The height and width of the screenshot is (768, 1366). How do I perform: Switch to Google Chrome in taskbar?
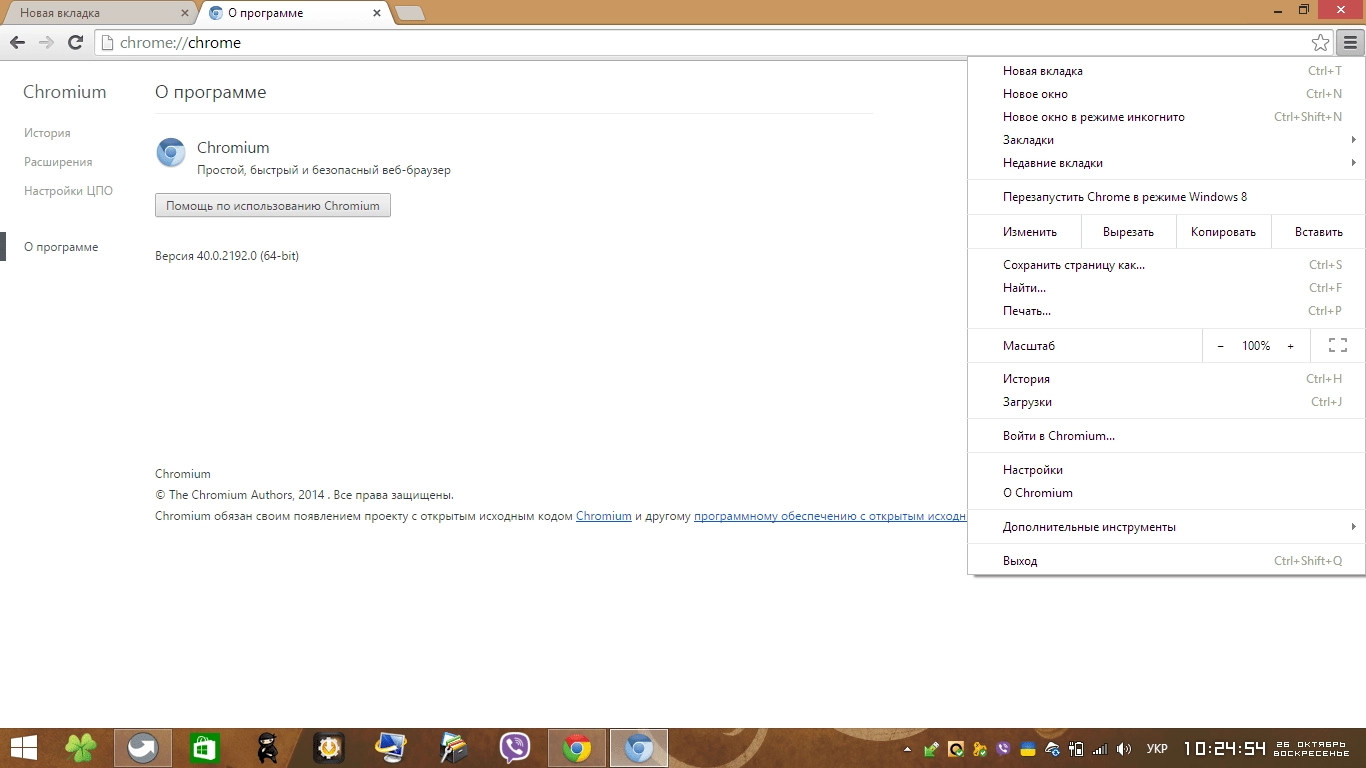(x=577, y=748)
